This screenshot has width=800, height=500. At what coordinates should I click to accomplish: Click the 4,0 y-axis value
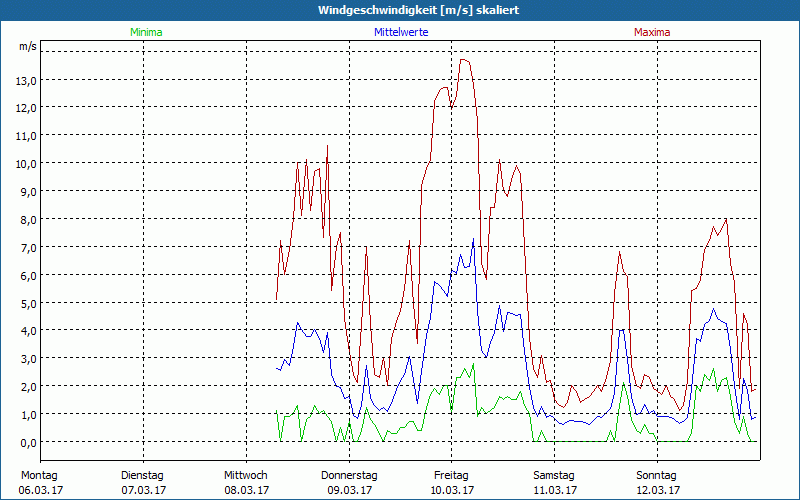29,331
